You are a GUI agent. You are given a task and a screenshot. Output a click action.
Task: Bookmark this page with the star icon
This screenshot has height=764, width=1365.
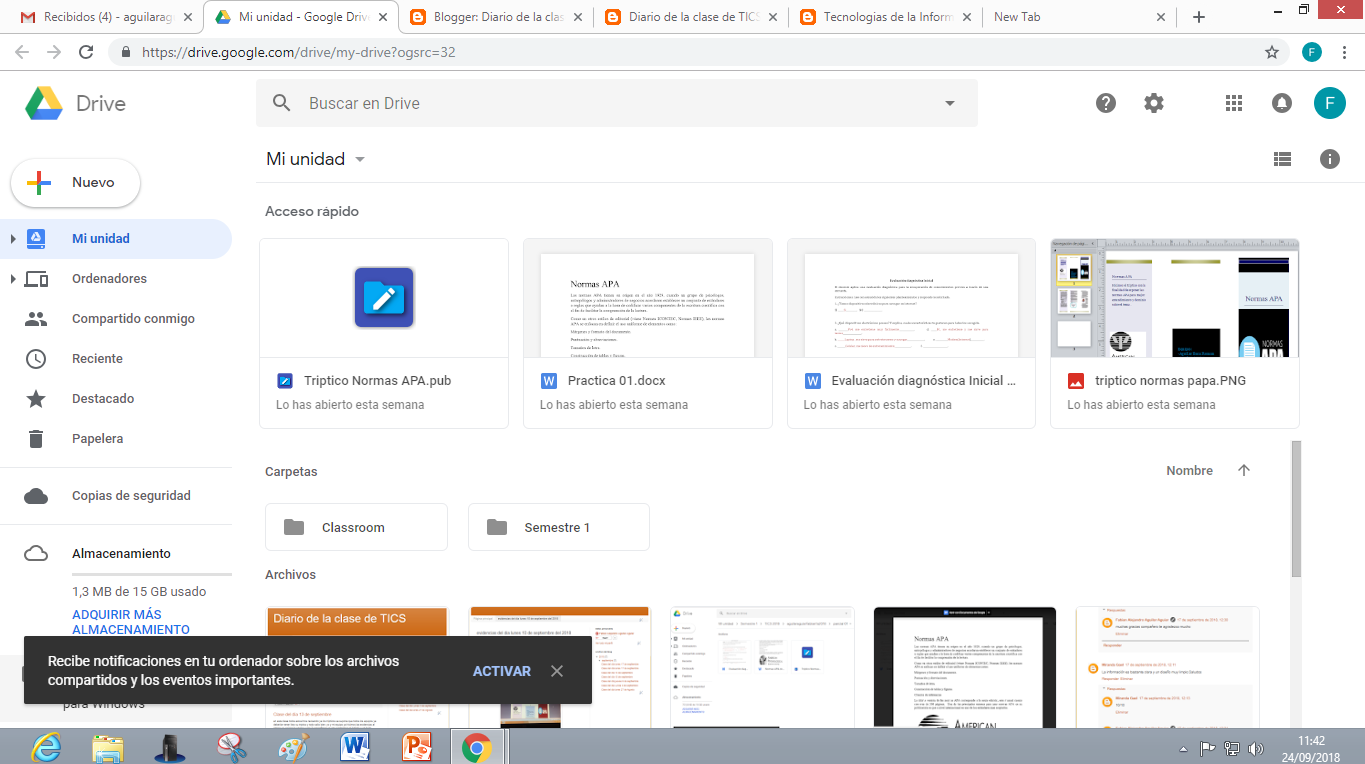(x=1272, y=52)
